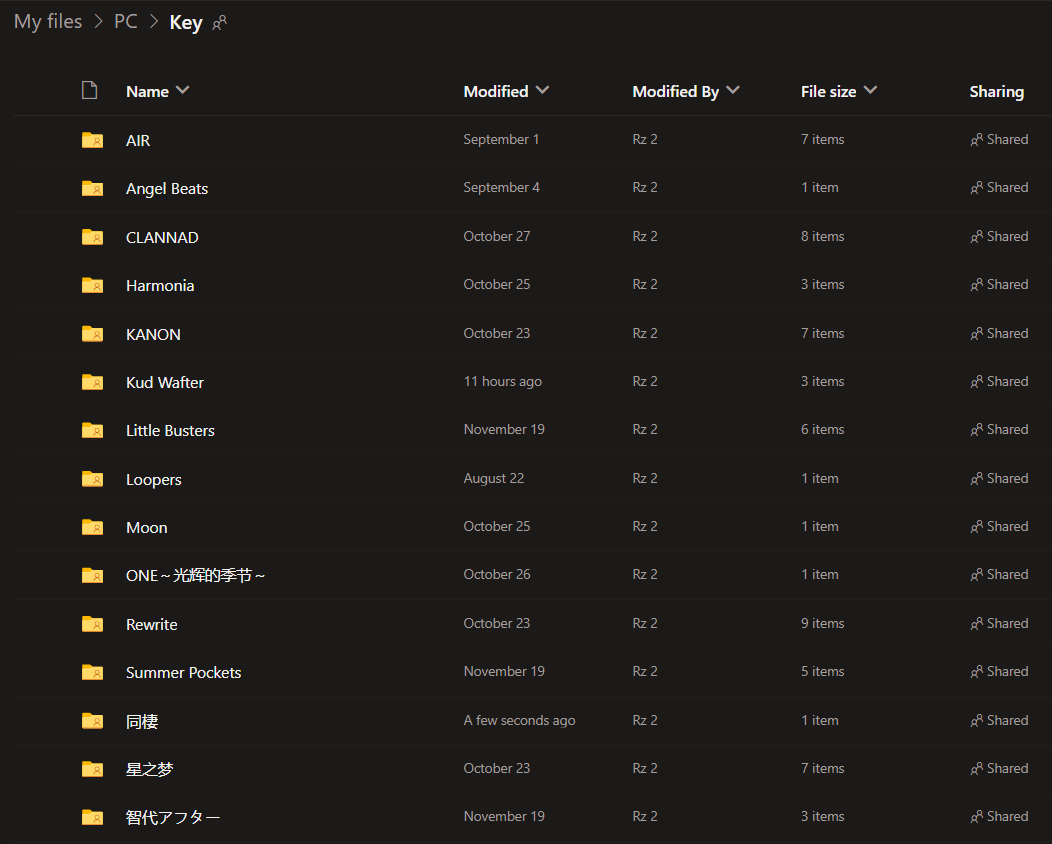
Task: Open the Angel Beats folder
Action: pos(167,189)
